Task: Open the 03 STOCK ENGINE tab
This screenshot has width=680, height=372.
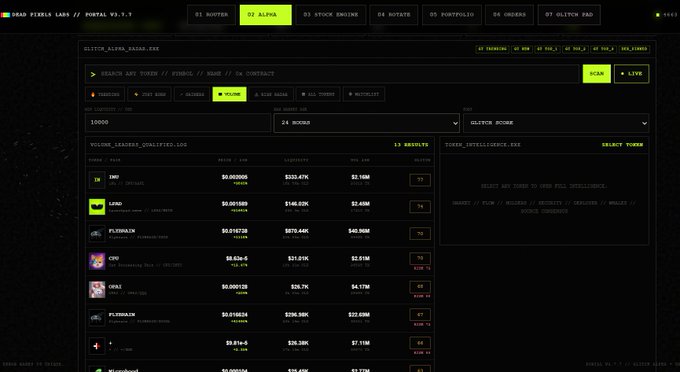Action: click(x=331, y=15)
